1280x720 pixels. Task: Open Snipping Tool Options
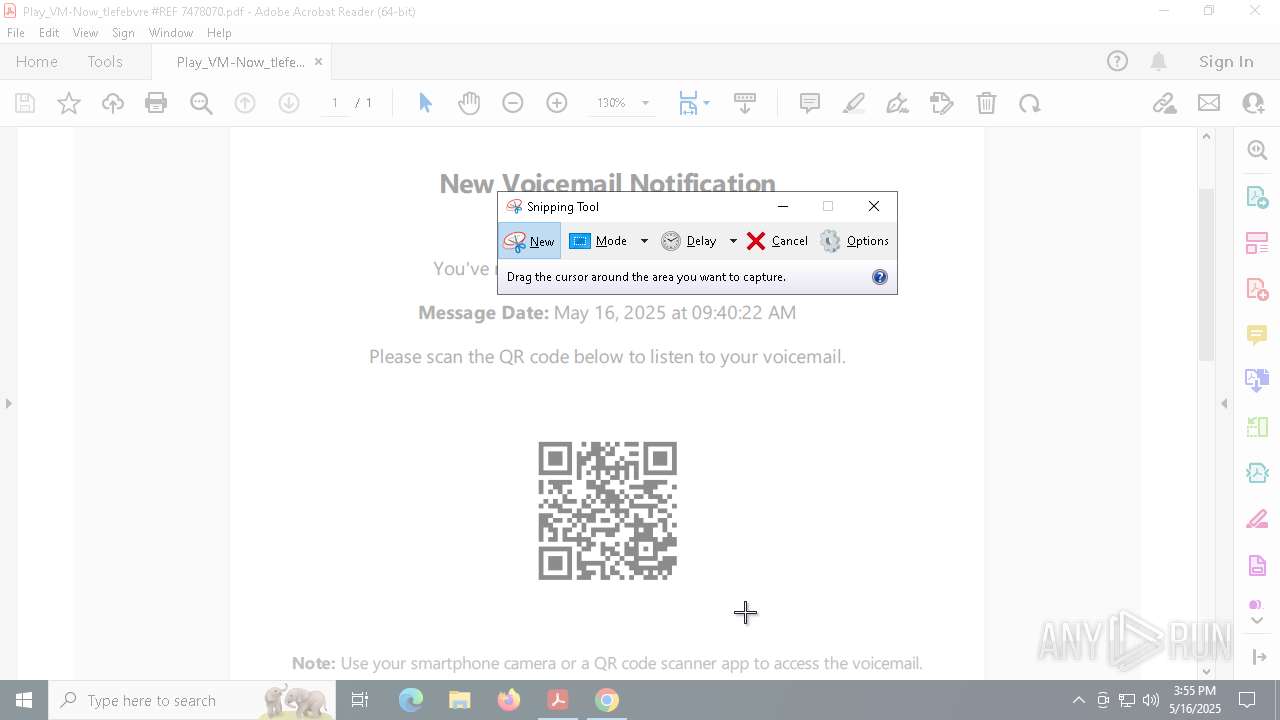(854, 241)
